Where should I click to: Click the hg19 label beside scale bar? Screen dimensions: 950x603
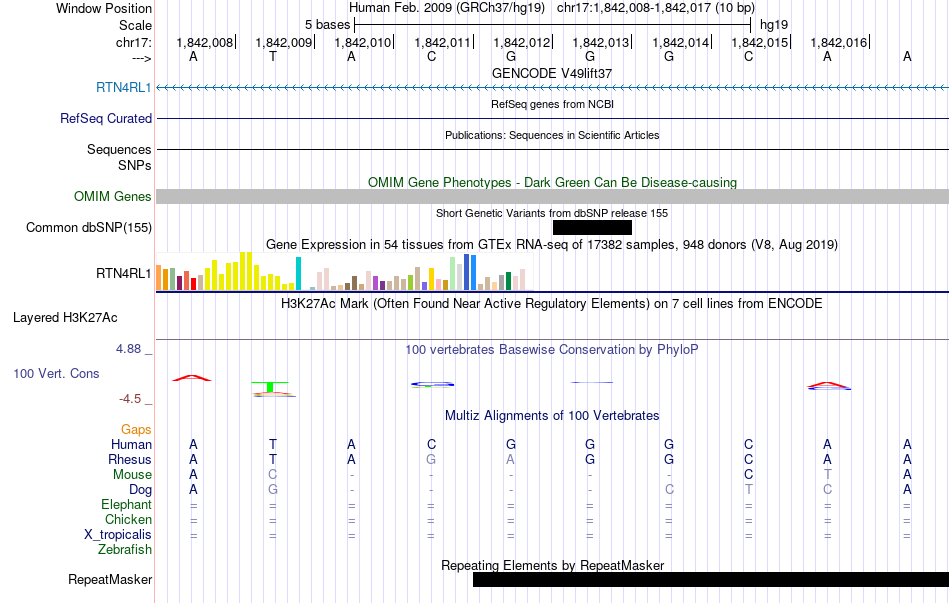pyautogui.click(x=774, y=25)
